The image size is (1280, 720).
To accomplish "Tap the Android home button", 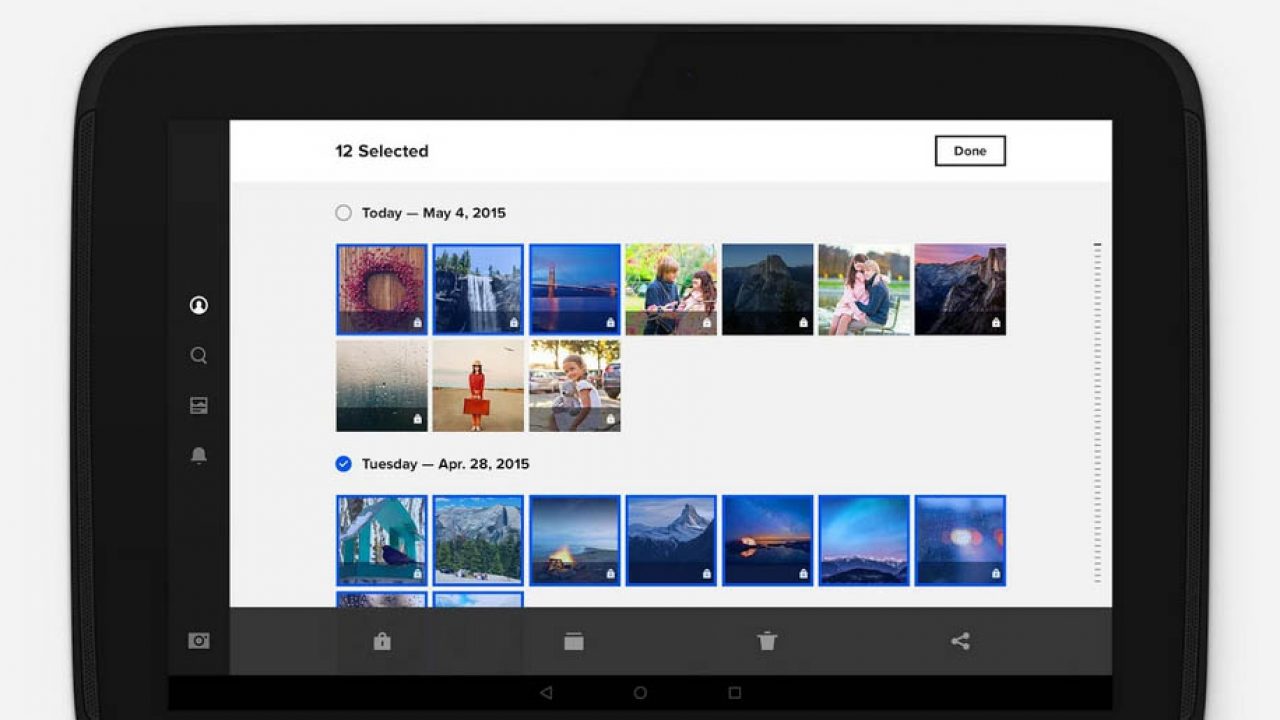I will 640,692.
